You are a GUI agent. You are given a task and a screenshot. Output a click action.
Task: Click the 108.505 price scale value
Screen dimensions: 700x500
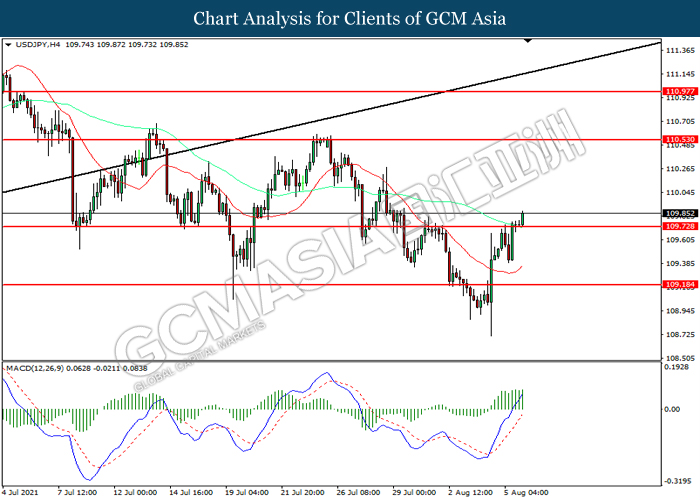coord(680,358)
